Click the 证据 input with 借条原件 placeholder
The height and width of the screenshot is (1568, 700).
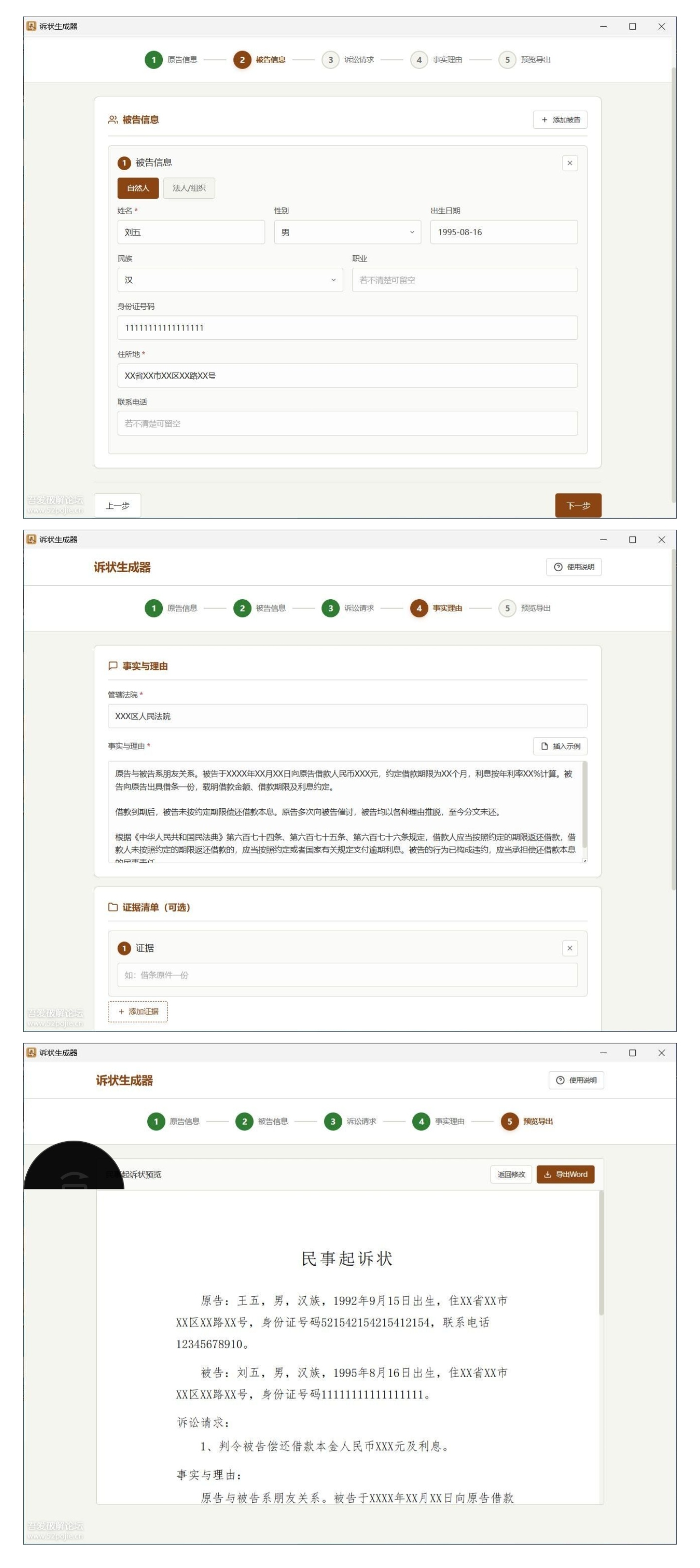347,975
